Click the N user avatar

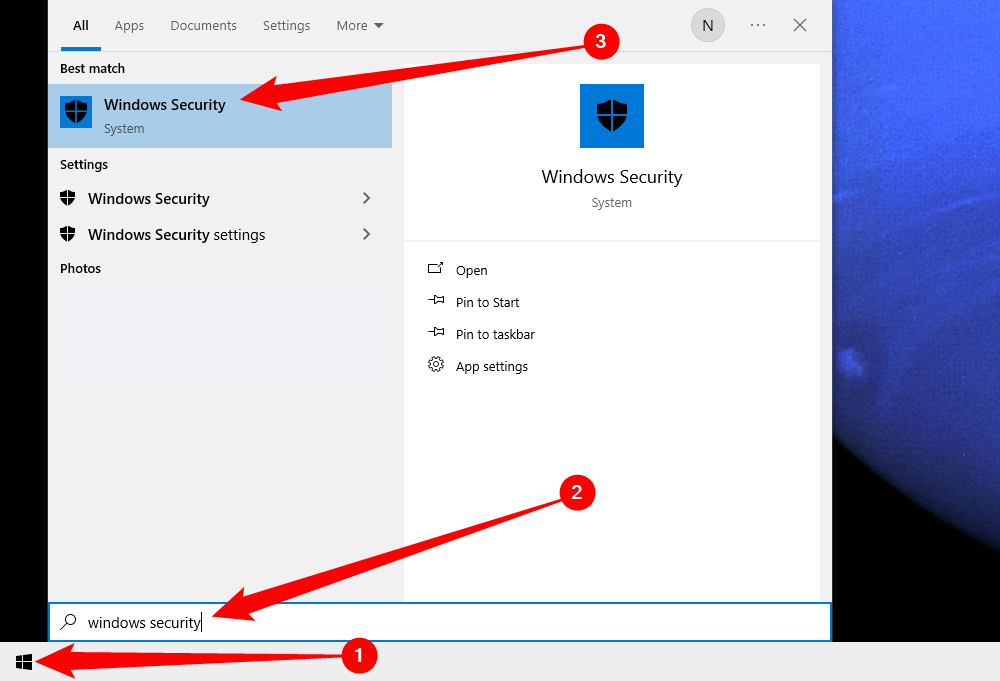[708, 25]
